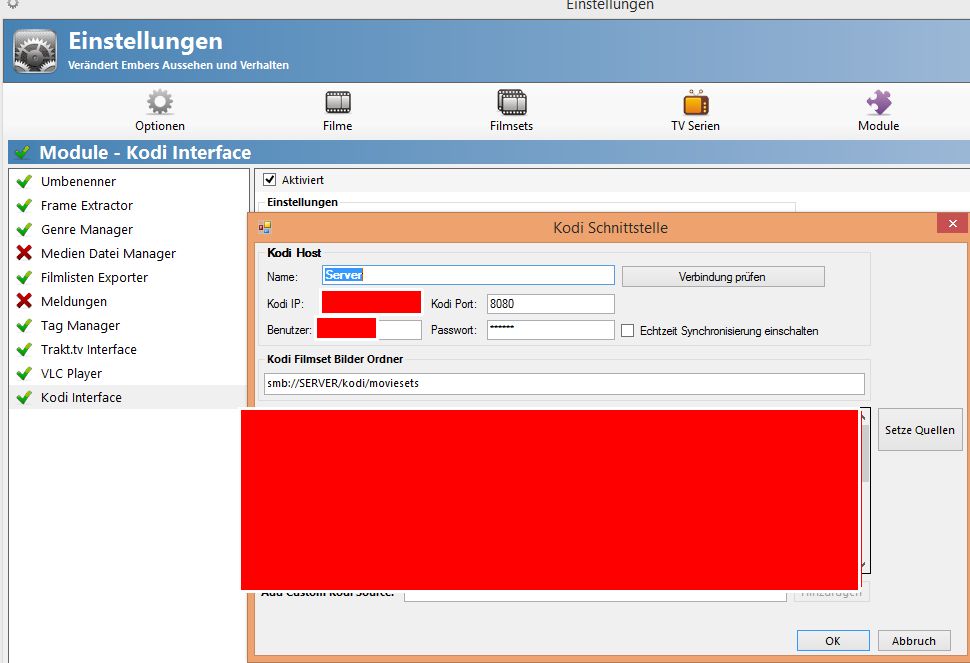The height and width of the screenshot is (663, 970).
Task: Select Genre Manager module
Action: click(128, 229)
